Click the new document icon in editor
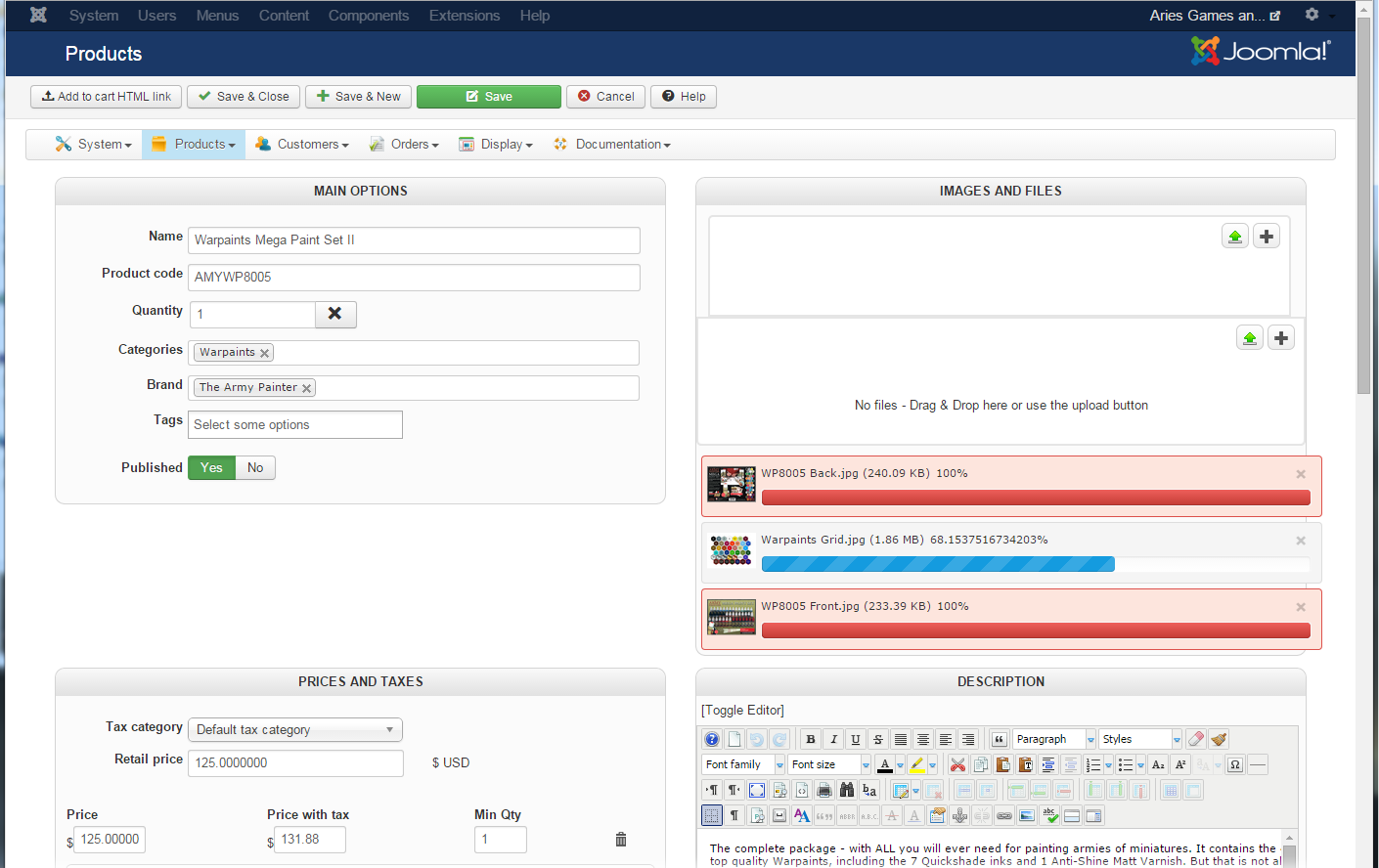Screen dimensions: 1379x868 (x=734, y=739)
